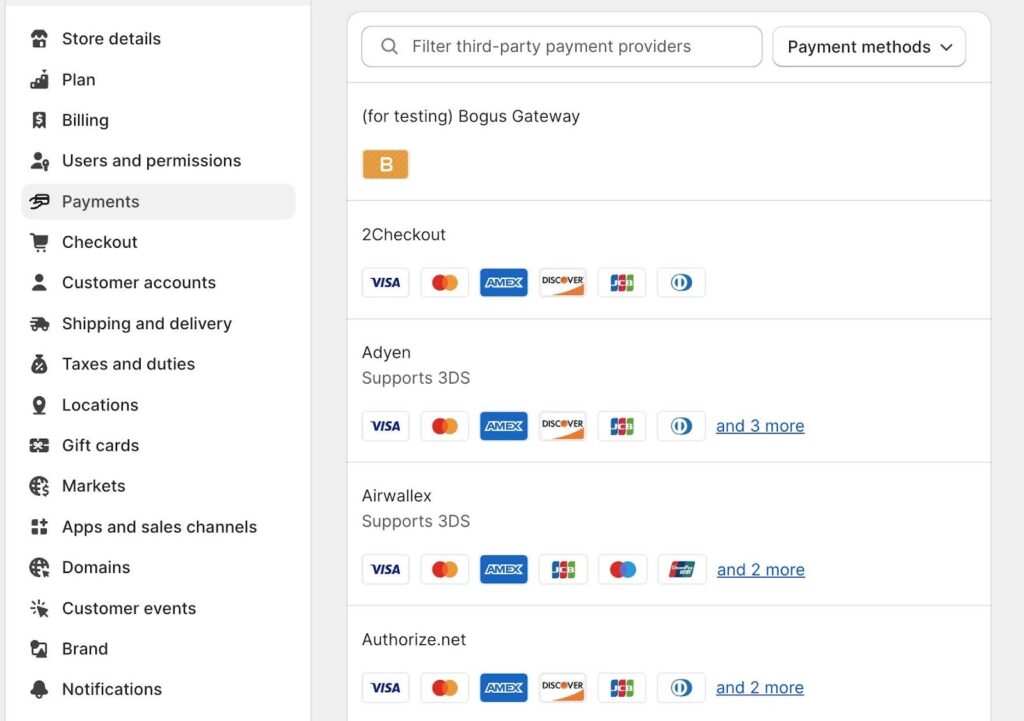Screen dimensions: 1024x721
Task: Open the Payment methods dropdown
Action: 869,47
